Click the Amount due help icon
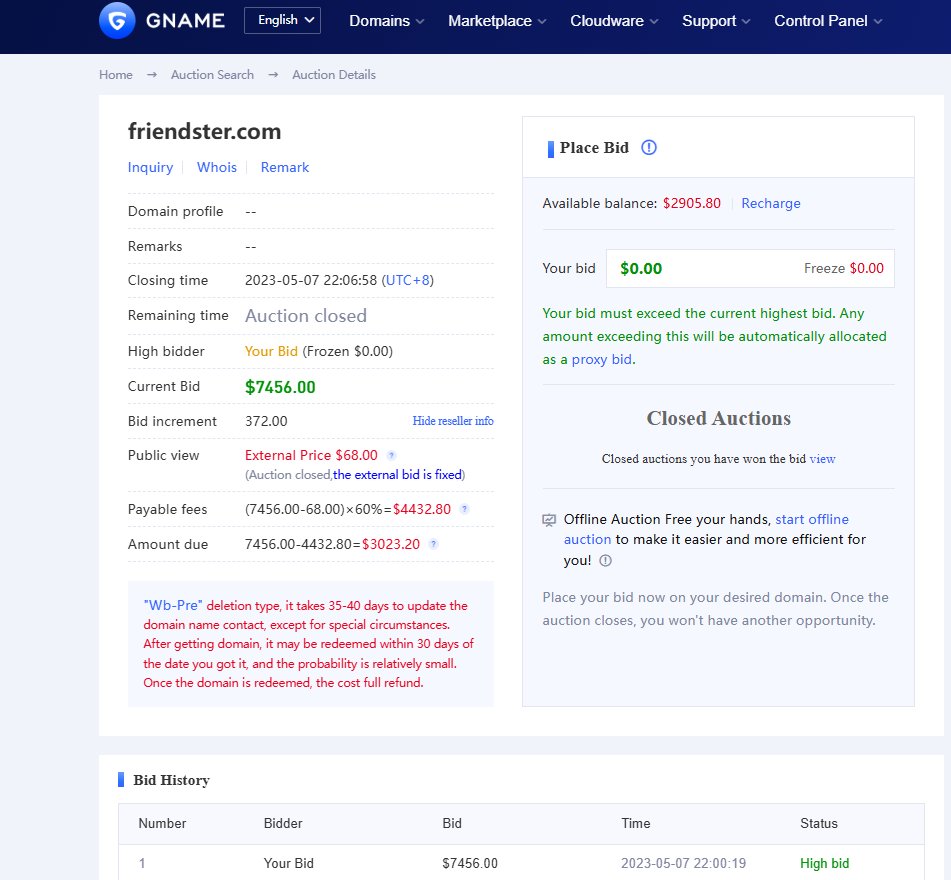This screenshot has height=880, width=951. coord(433,545)
